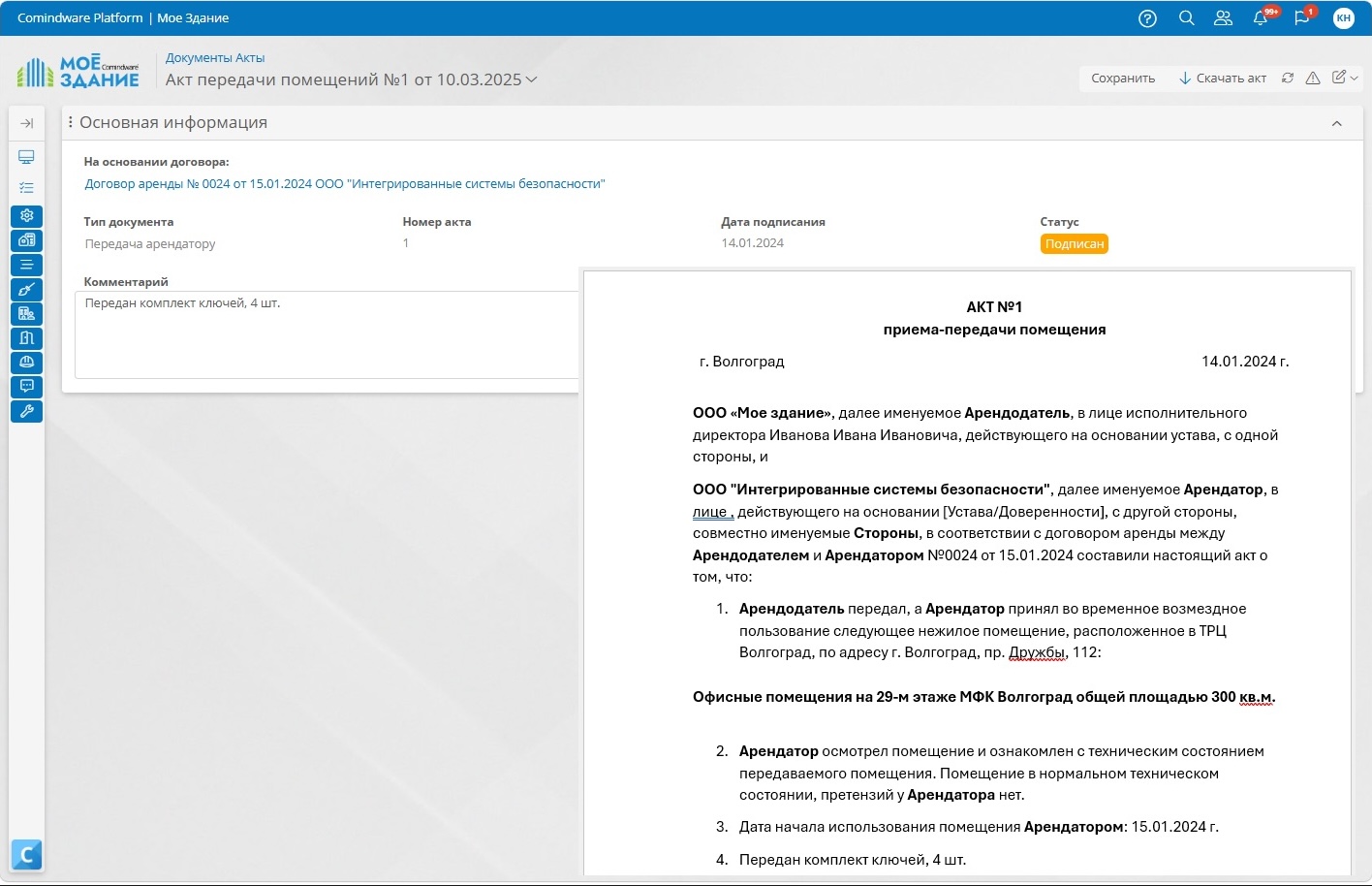Image resolution: width=1372 pixels, height=886 pixels.
Task: Open the help question-mark icon
Action: coord(1147,18)
